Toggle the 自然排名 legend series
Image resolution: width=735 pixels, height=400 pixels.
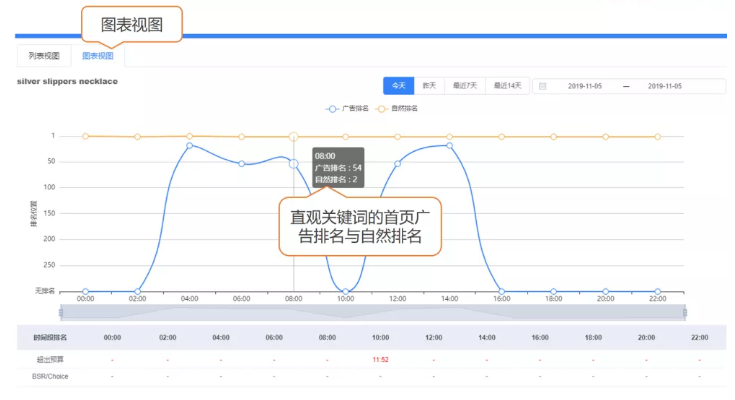(397, 109)
